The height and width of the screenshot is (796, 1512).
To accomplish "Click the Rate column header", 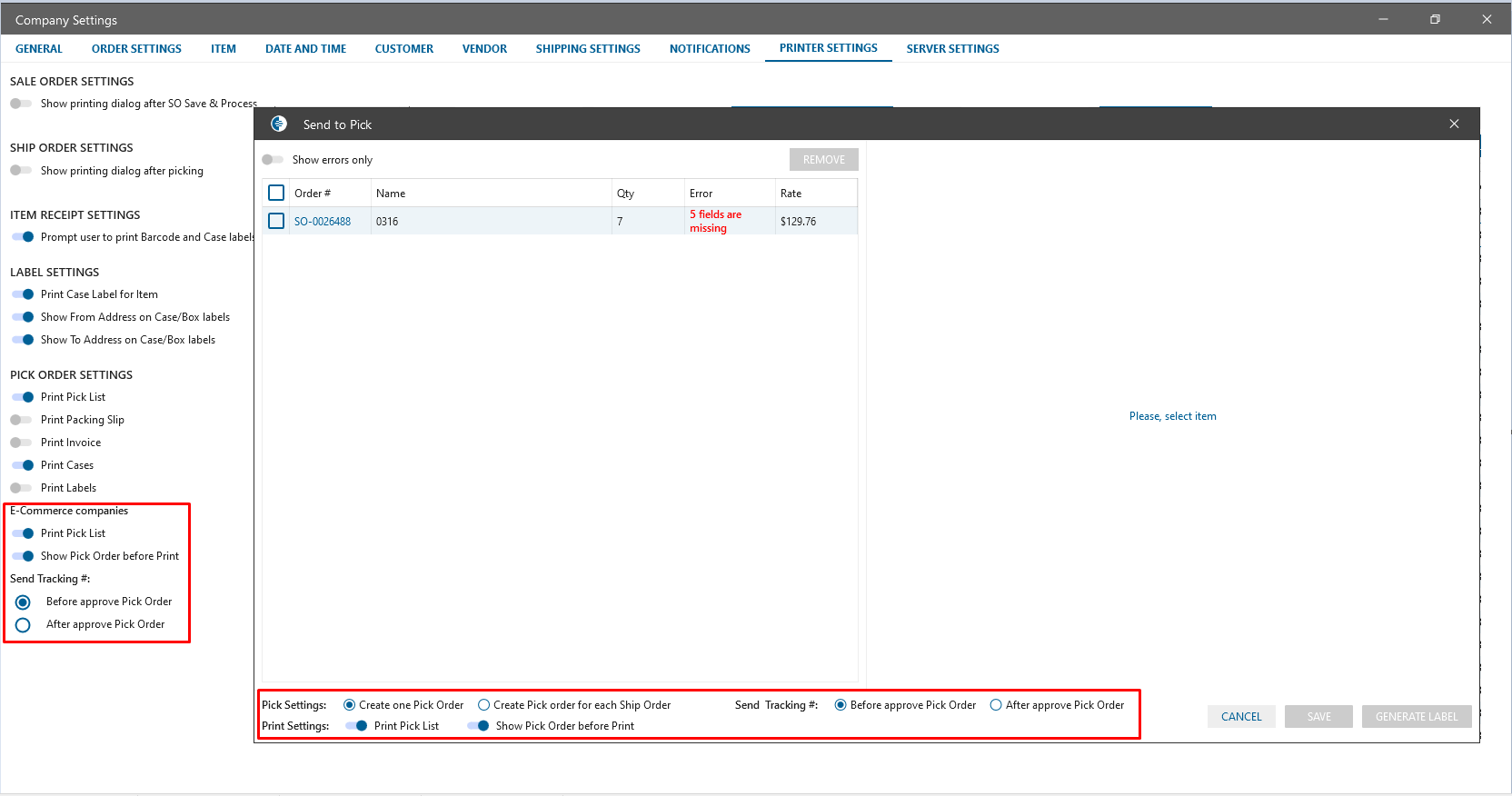I will [791, 194].
